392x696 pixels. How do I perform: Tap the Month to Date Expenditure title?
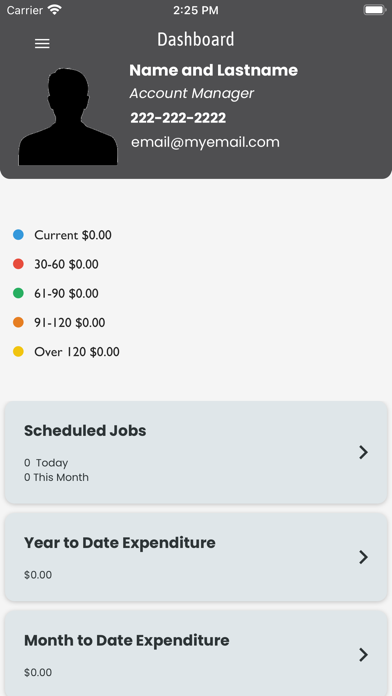(127, 641)
